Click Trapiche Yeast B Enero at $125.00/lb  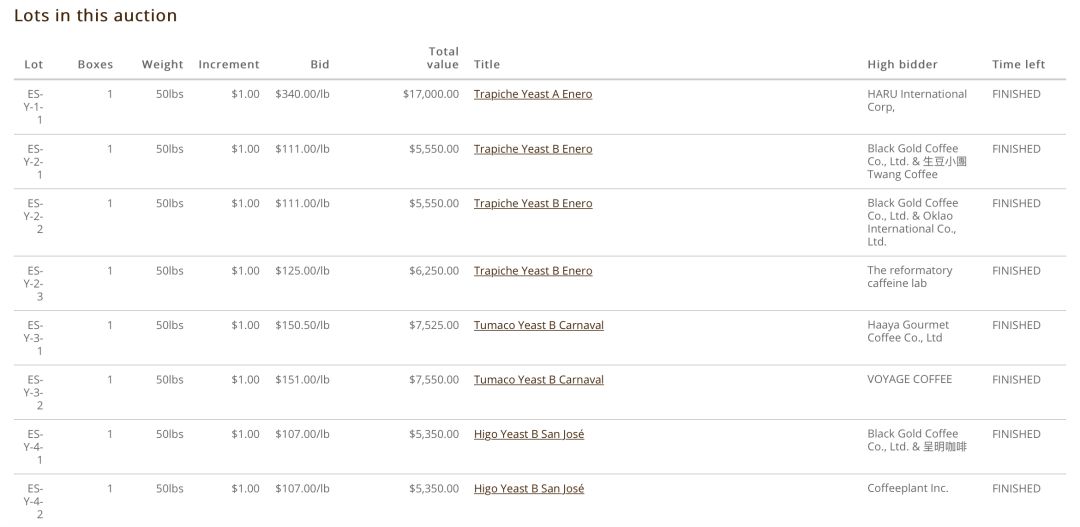[x=532, y=271]
